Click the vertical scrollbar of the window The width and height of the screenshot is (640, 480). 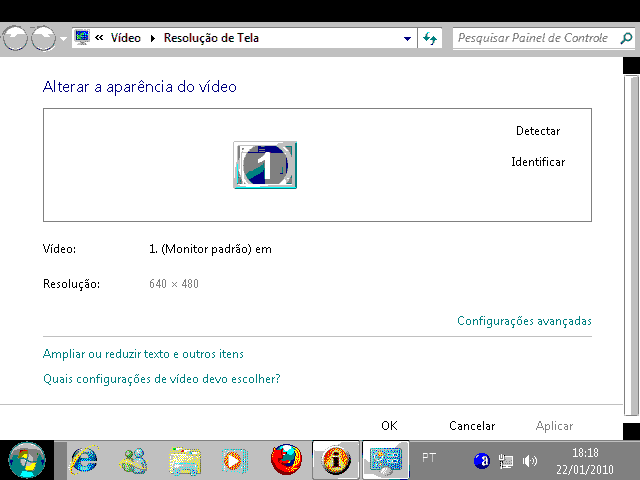[631, 245]
